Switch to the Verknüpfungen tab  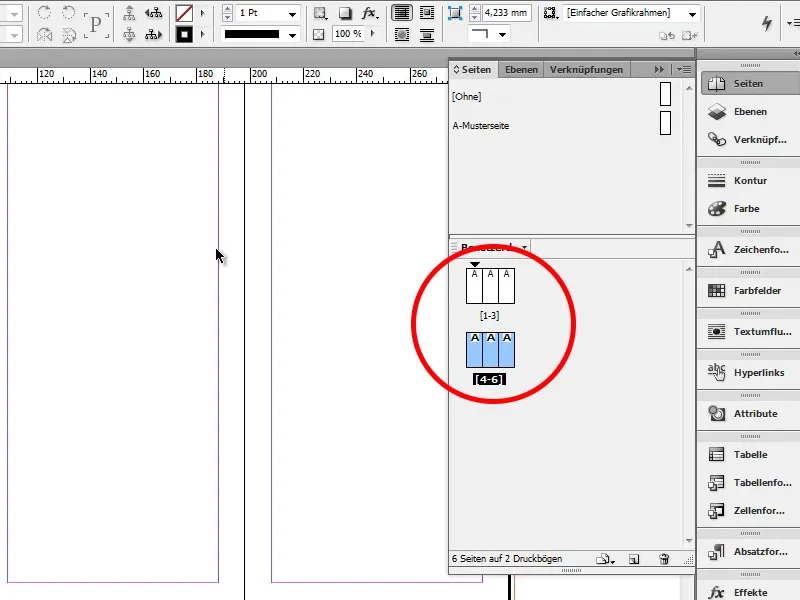pyautogui.click(x=586, y=69)
